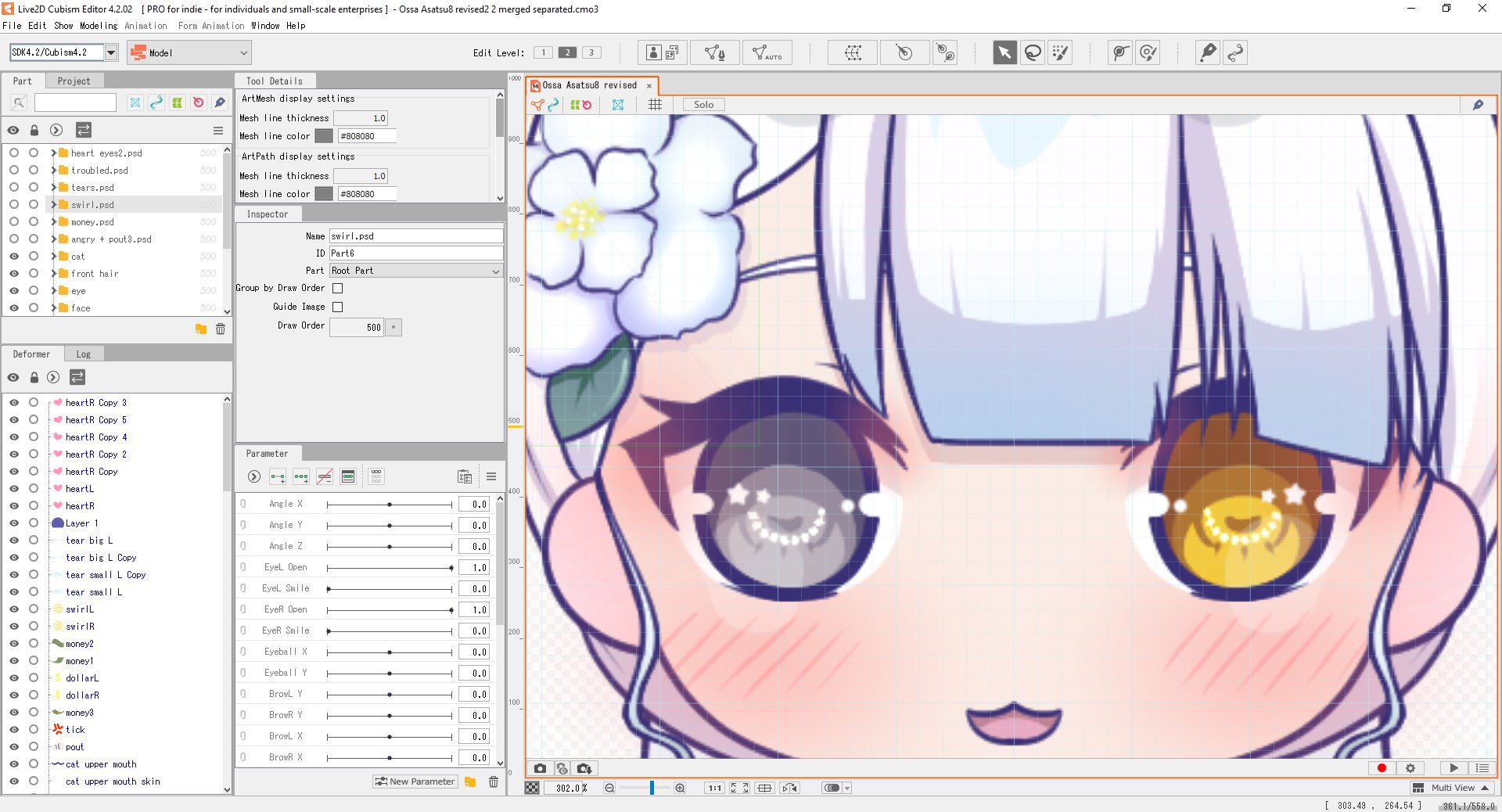Enable the Group by Draw Order checkbox
Viewport: 1502px width, 812px height.
(337, 288)
